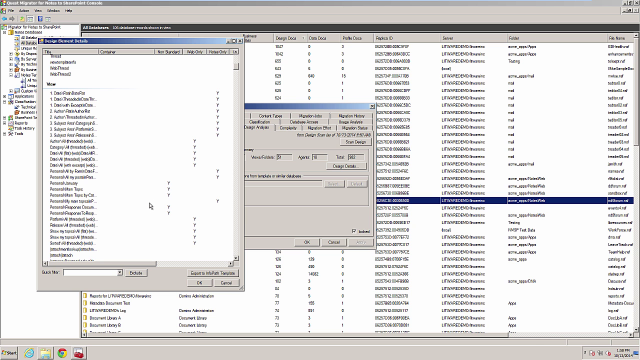The height and width of the screenshot is (360, 640).
Task: Expand the Tools tree node
Action: [x=5, y=133]
